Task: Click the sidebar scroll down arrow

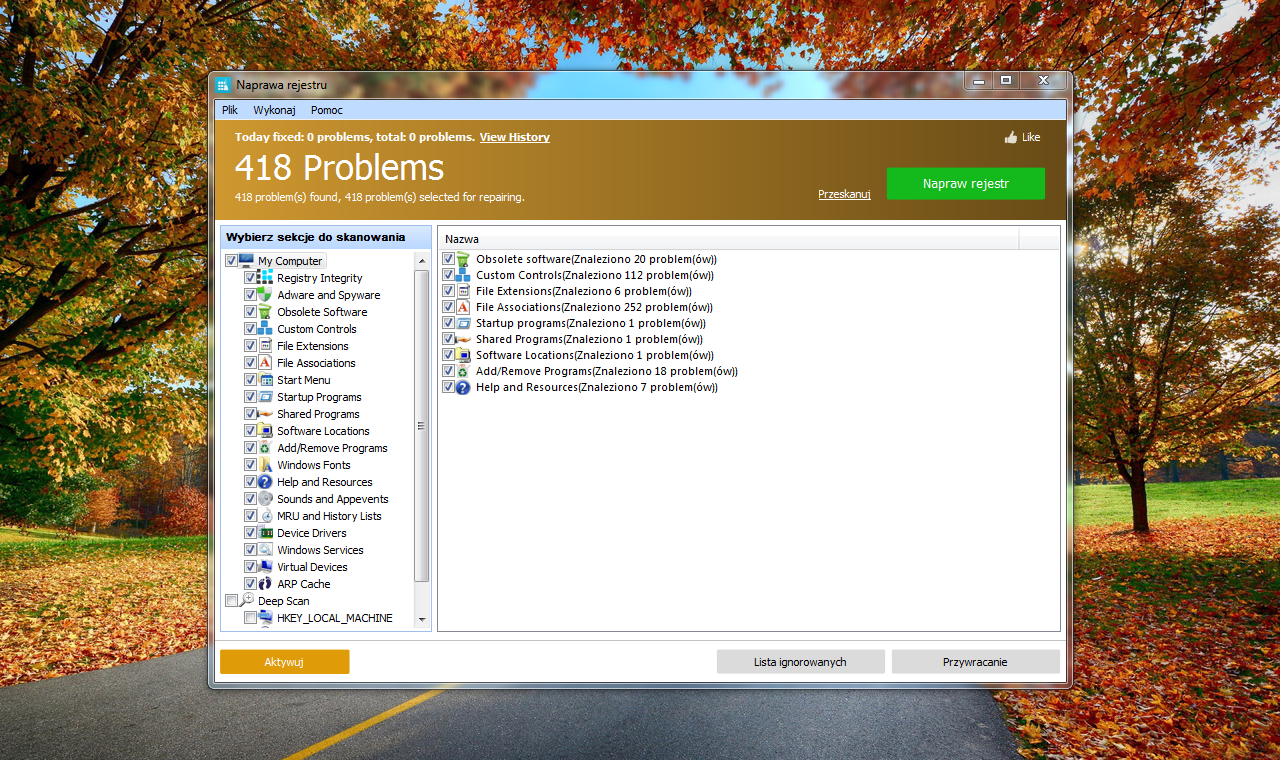Action: pos(422,620)
